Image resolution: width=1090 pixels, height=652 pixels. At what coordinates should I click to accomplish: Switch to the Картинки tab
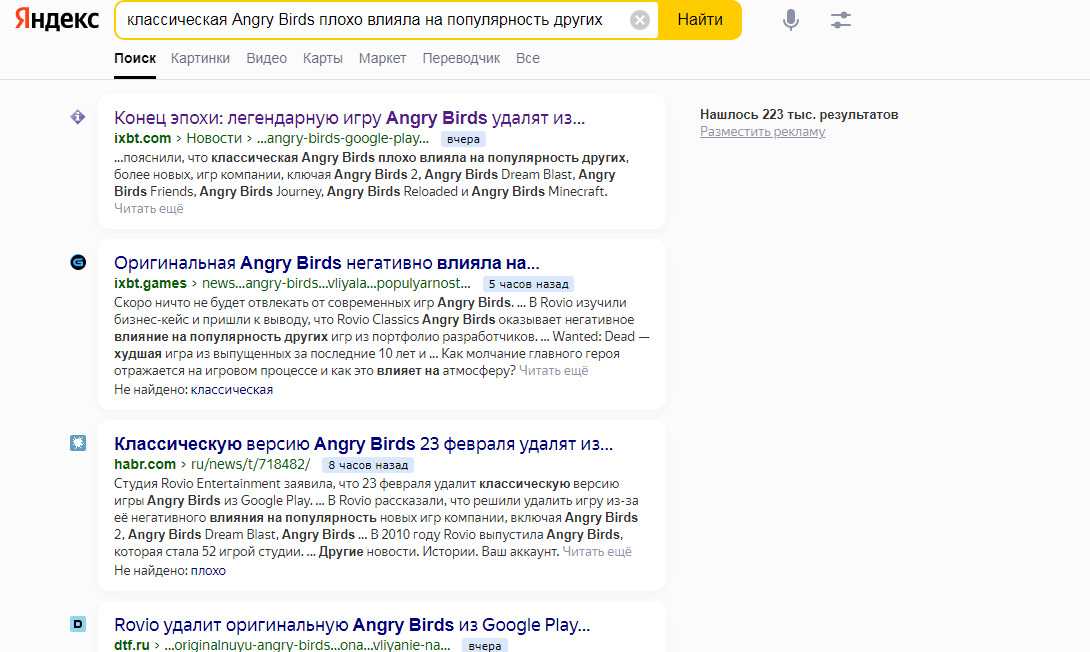(200, 58)
